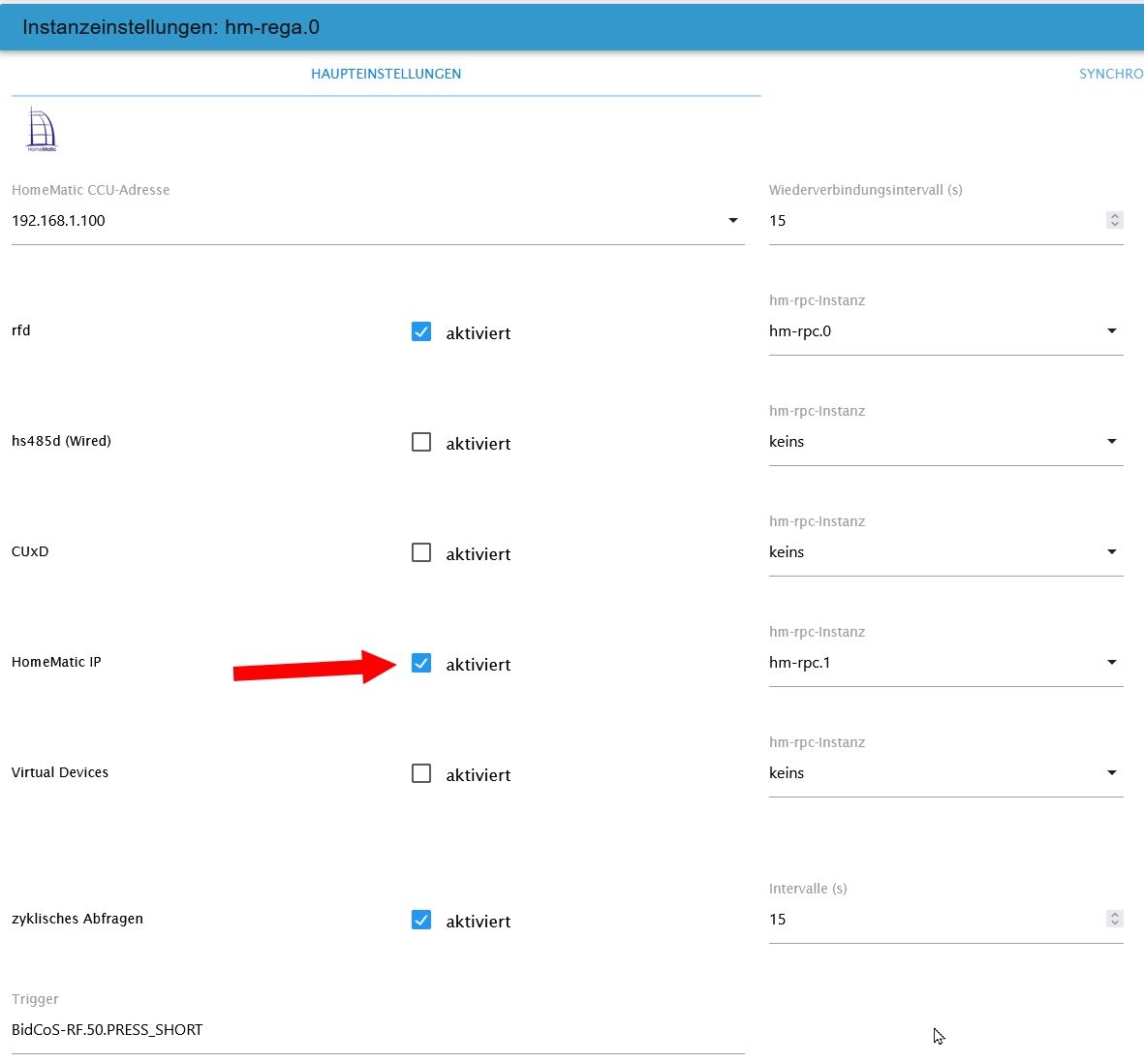Click the IP address 192.168.1.100 text
This screenshot has width=1144, height=1064.
58,220
